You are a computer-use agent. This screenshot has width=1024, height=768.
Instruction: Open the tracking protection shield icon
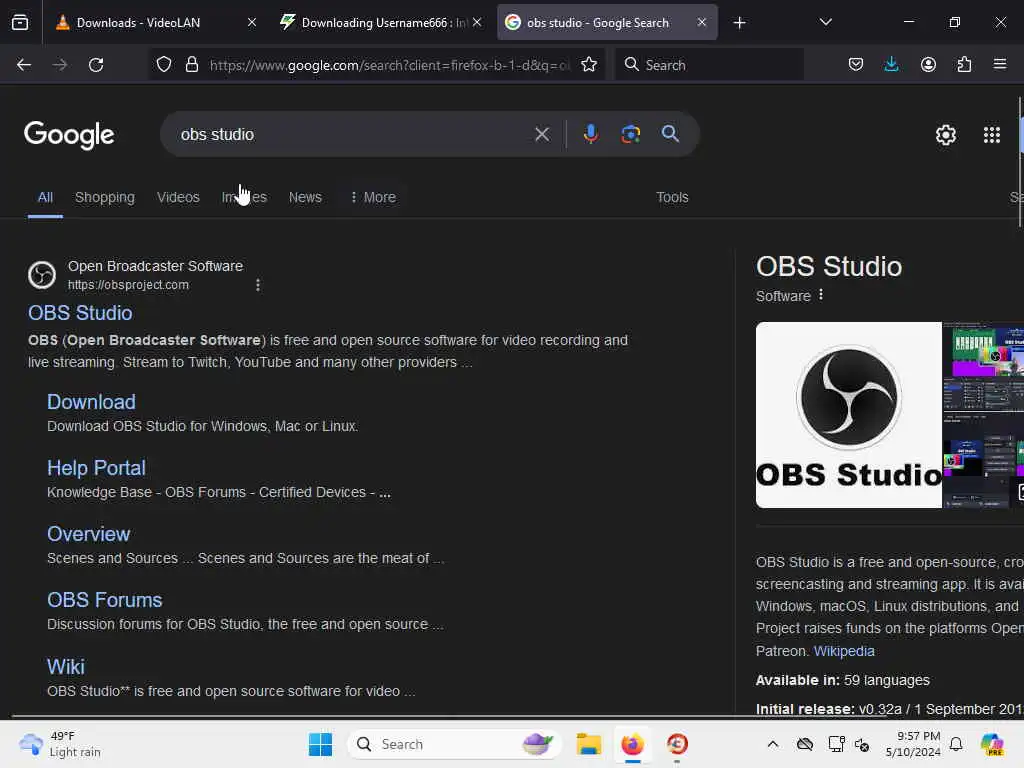(x=164, y=65)
